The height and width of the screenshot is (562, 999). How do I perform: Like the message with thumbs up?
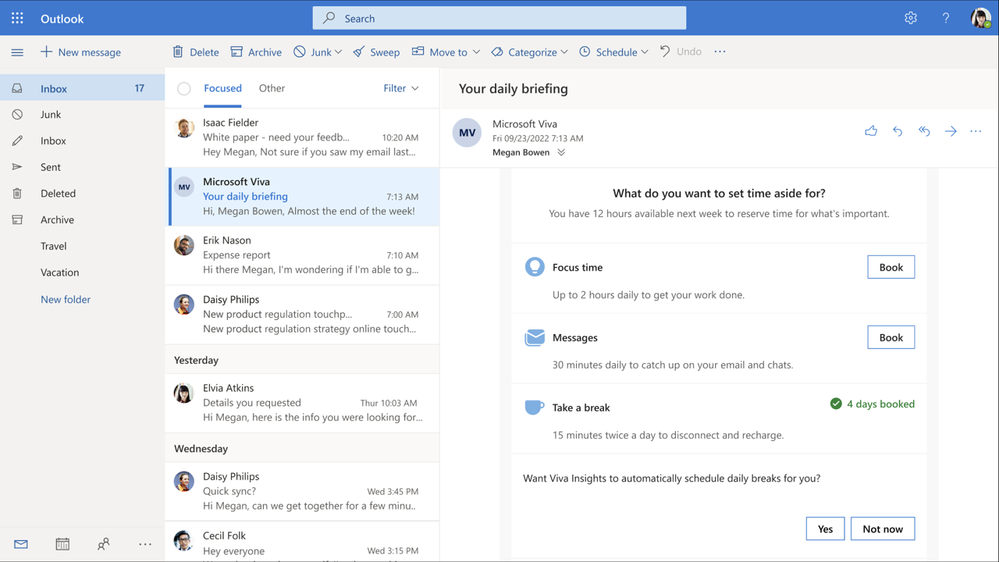click(x=871, y=131)
